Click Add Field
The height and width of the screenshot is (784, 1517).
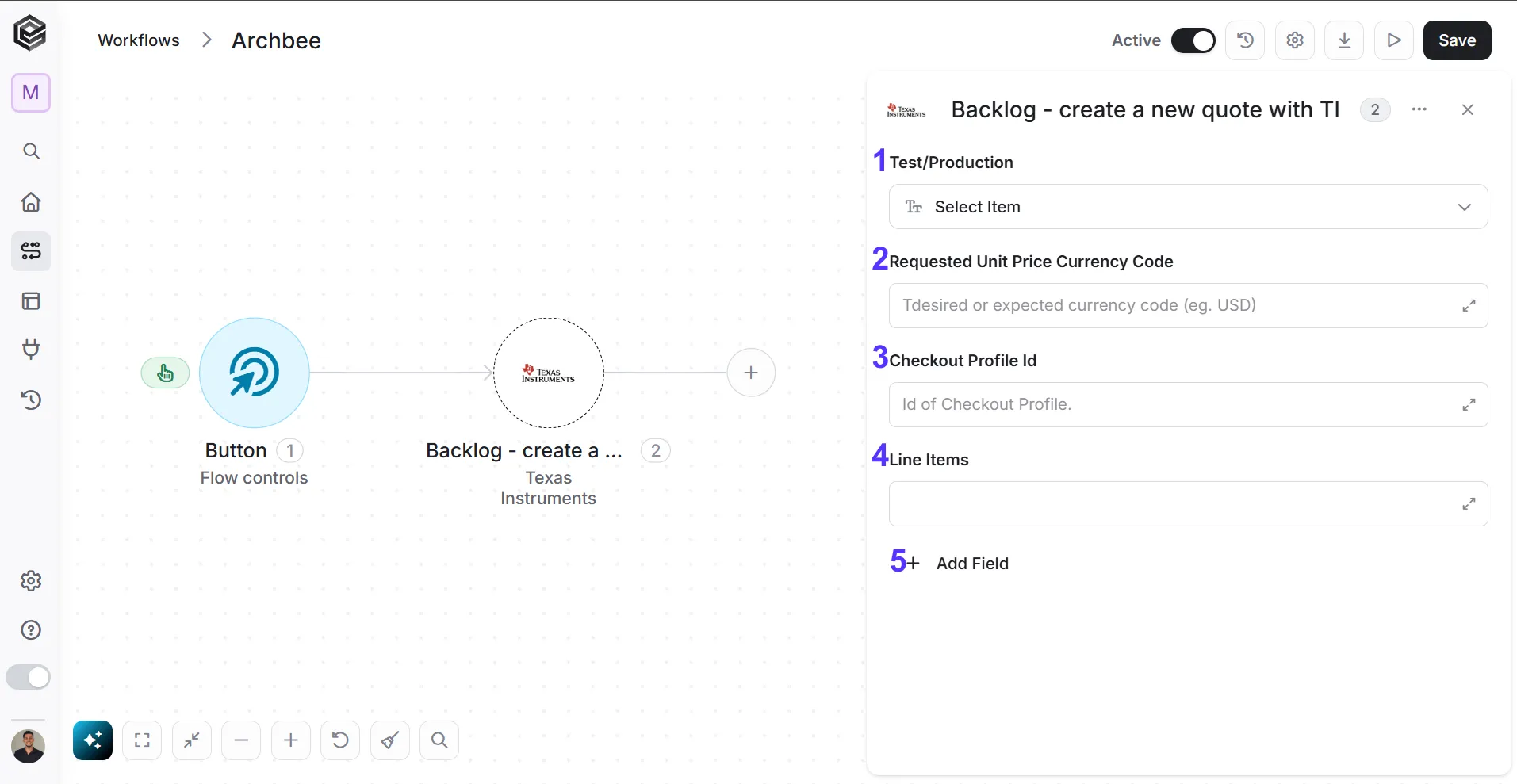[x=957, y=564]
